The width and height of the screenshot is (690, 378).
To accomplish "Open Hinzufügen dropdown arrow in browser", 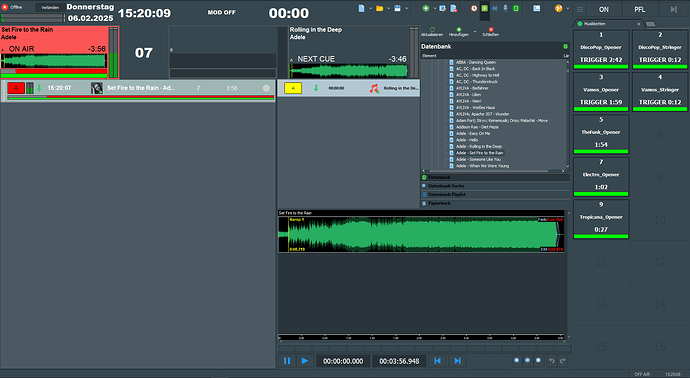I will click(474, 32).
